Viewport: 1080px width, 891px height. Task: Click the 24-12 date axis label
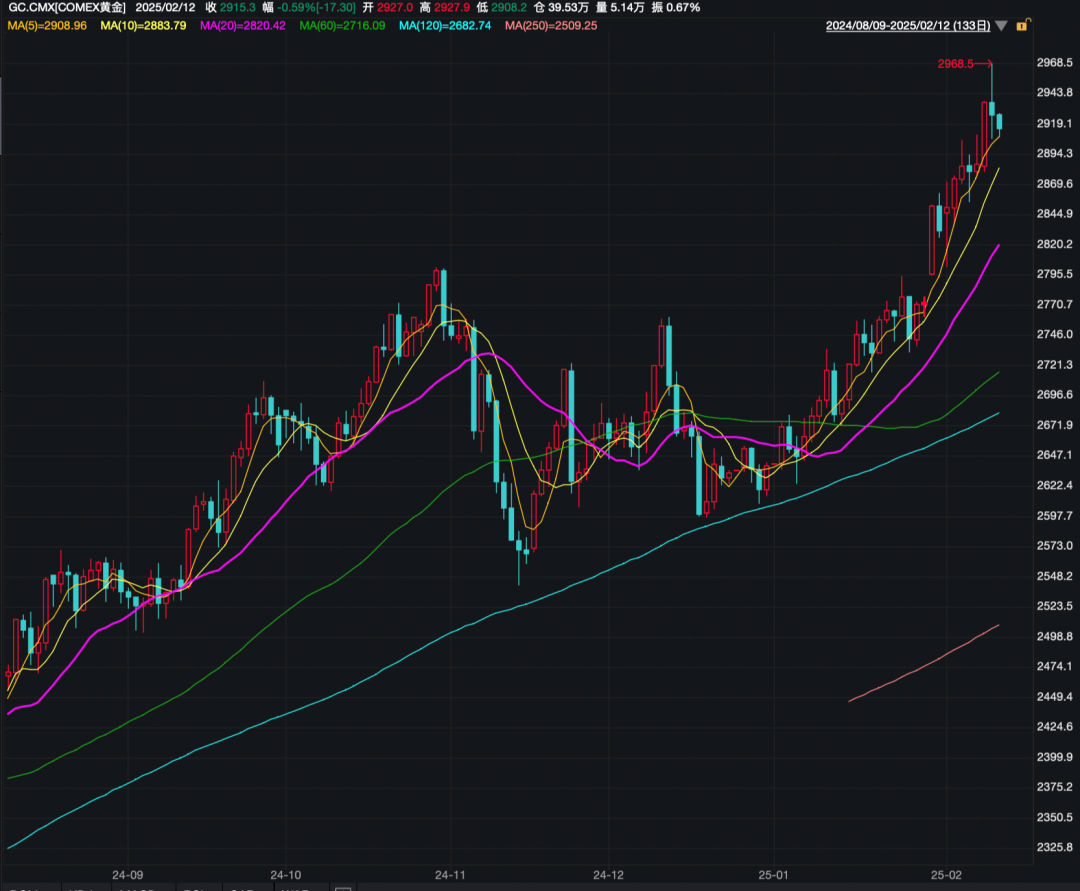point(608,875)
